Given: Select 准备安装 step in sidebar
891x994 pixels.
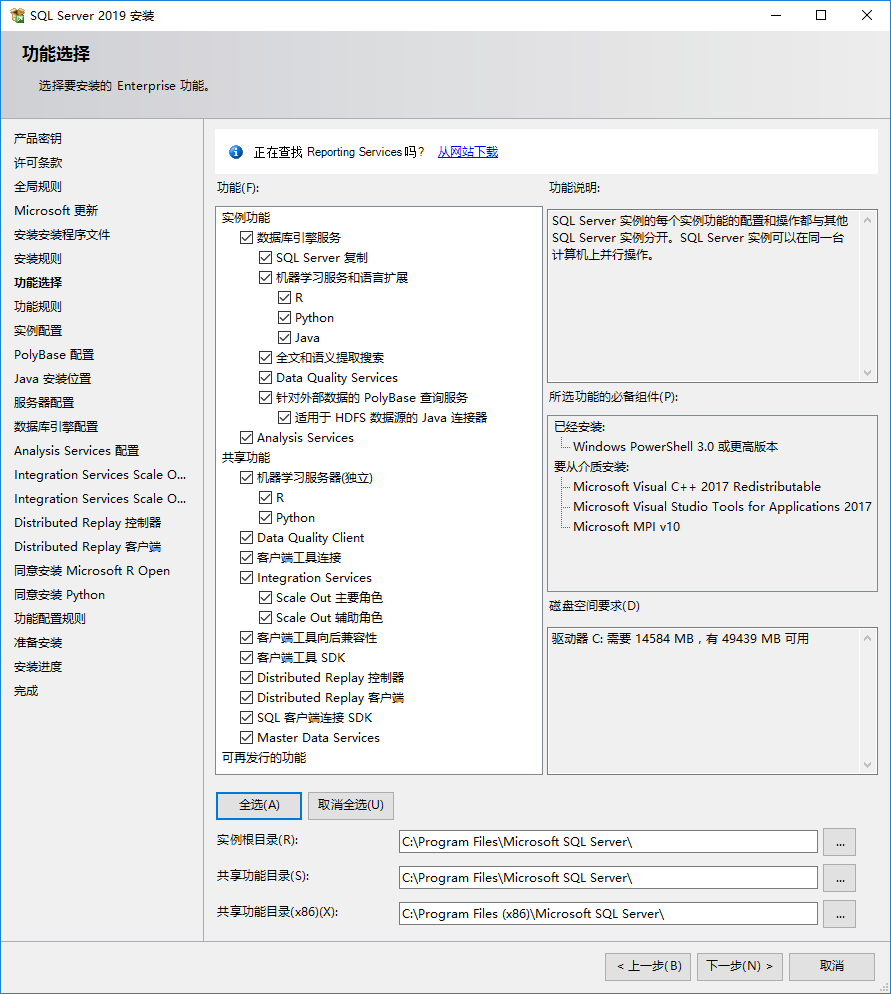Looking at the screenshot, I should coord(38,643).
